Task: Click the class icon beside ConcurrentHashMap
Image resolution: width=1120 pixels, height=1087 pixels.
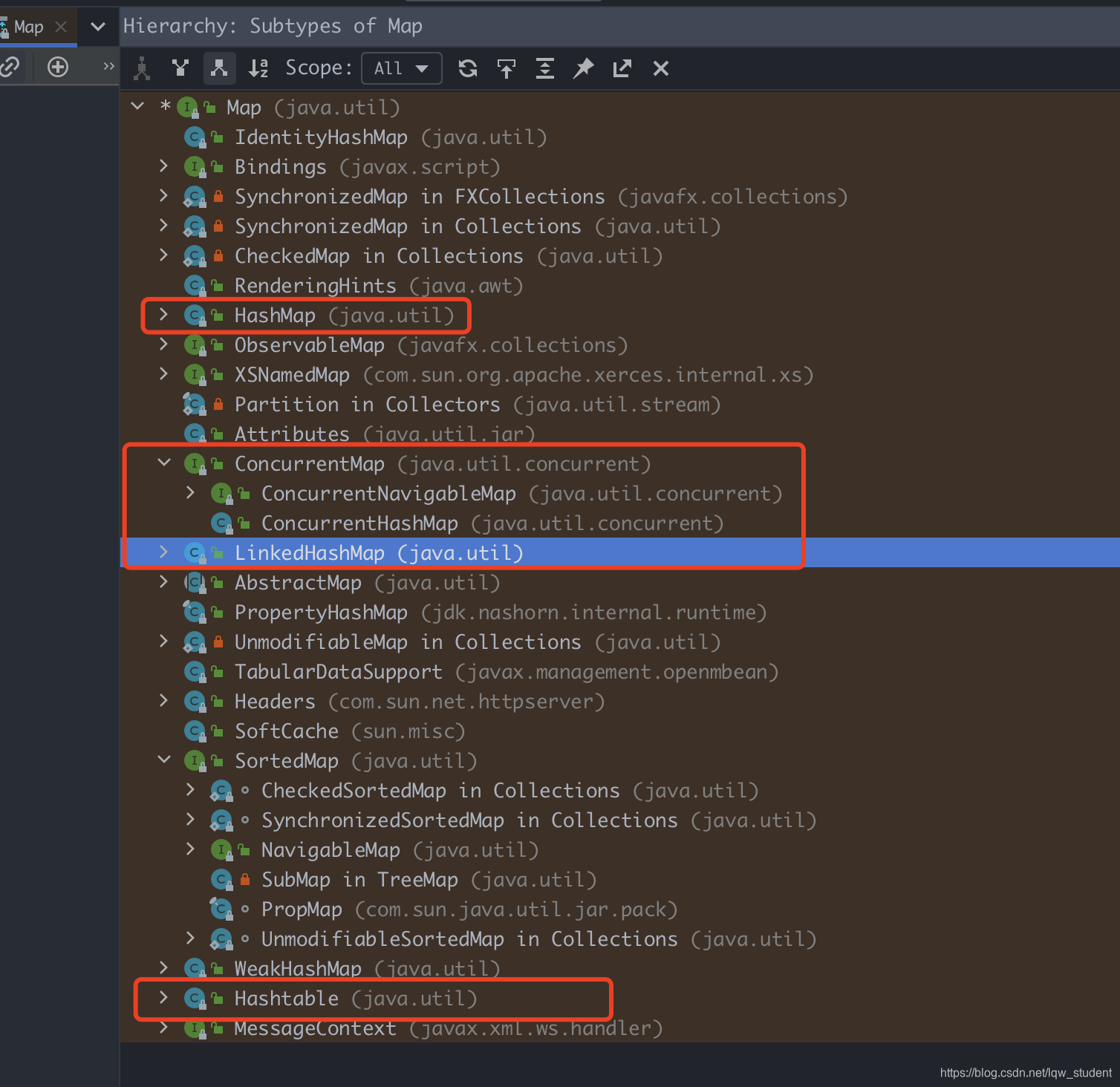Action: [221, 523]
